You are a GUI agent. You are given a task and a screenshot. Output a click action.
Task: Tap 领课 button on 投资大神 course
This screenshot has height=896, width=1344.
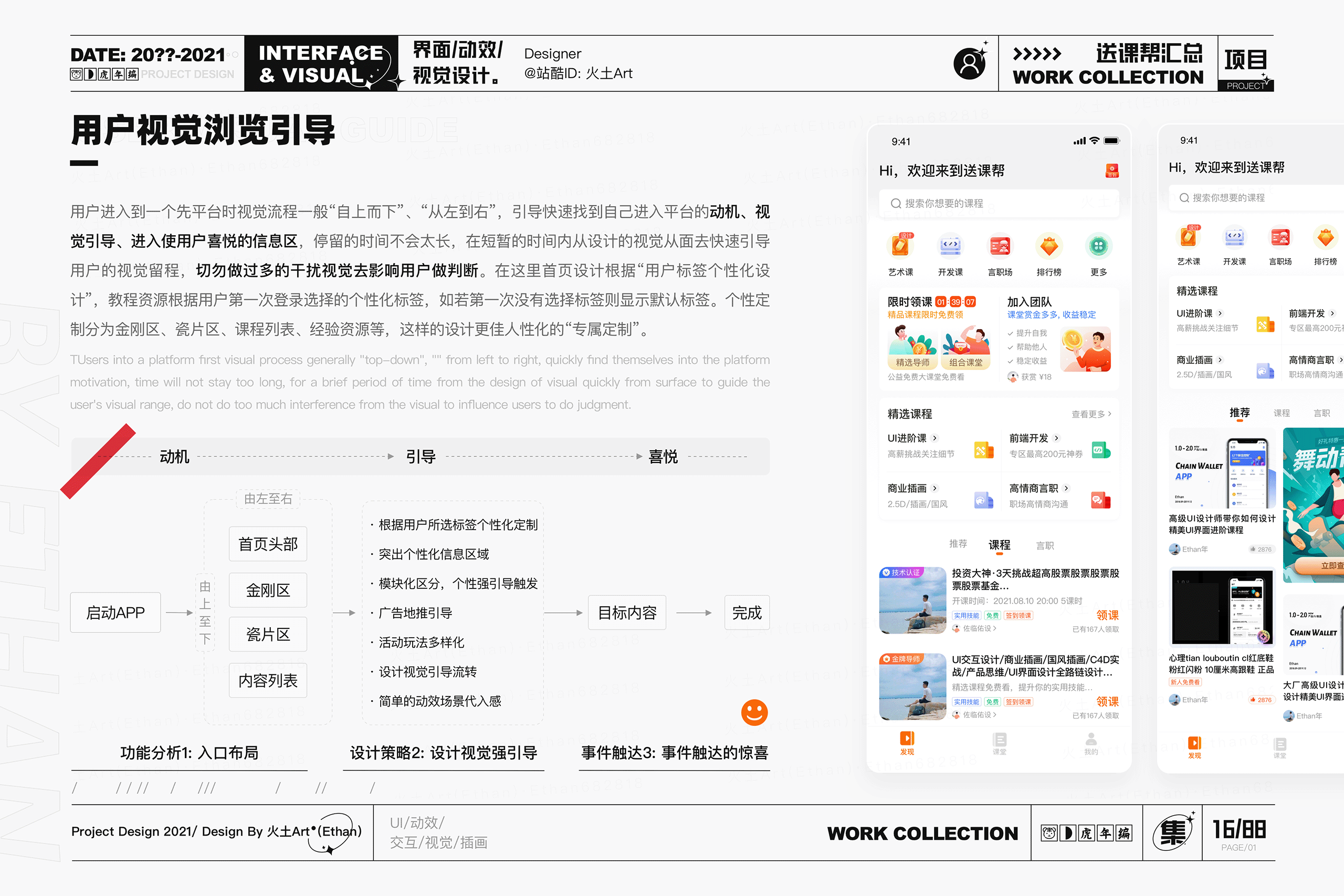point(1107,615)
